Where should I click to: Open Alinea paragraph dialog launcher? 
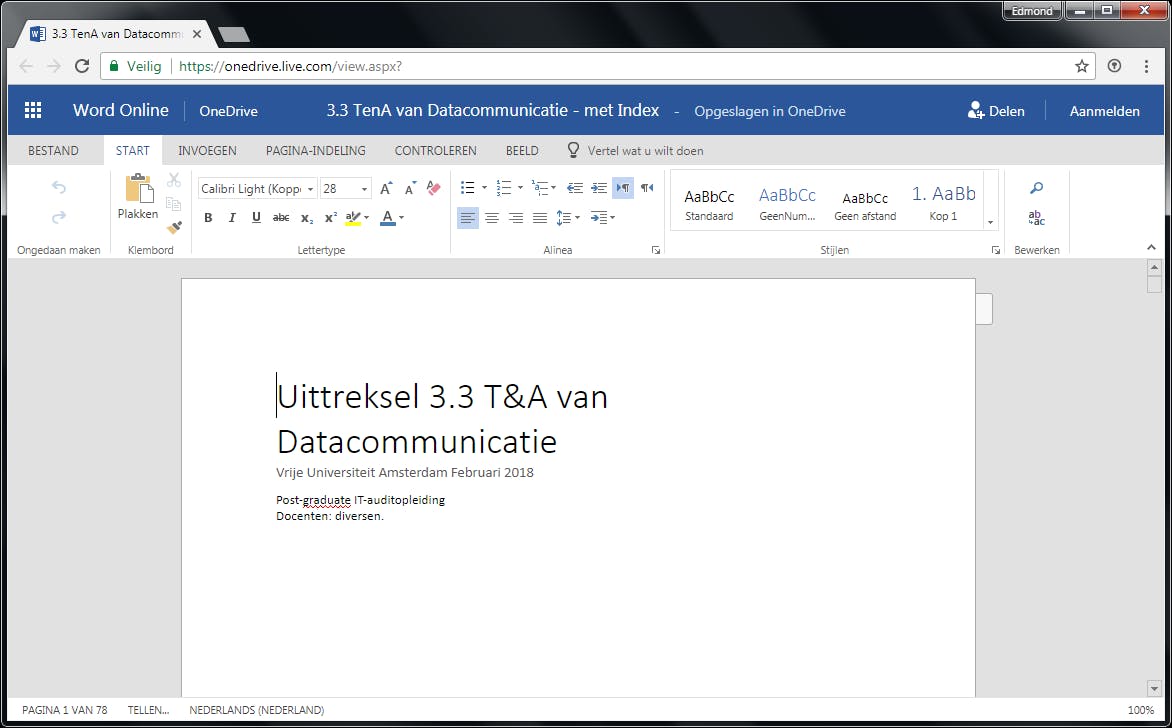click(656, 250)
